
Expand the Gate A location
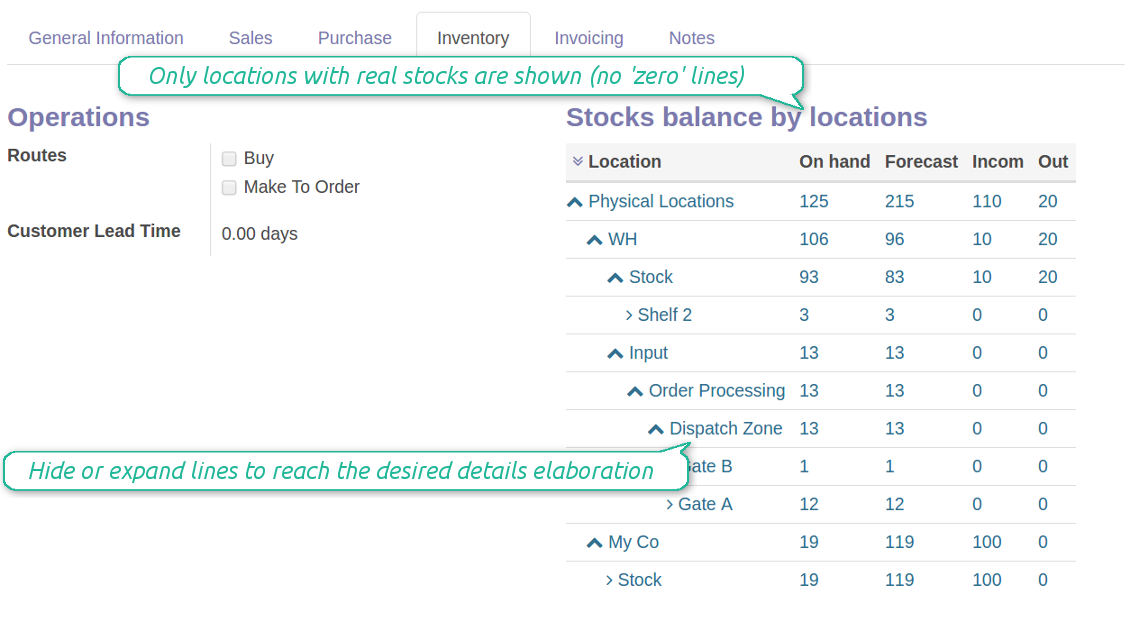pos(669,504)
